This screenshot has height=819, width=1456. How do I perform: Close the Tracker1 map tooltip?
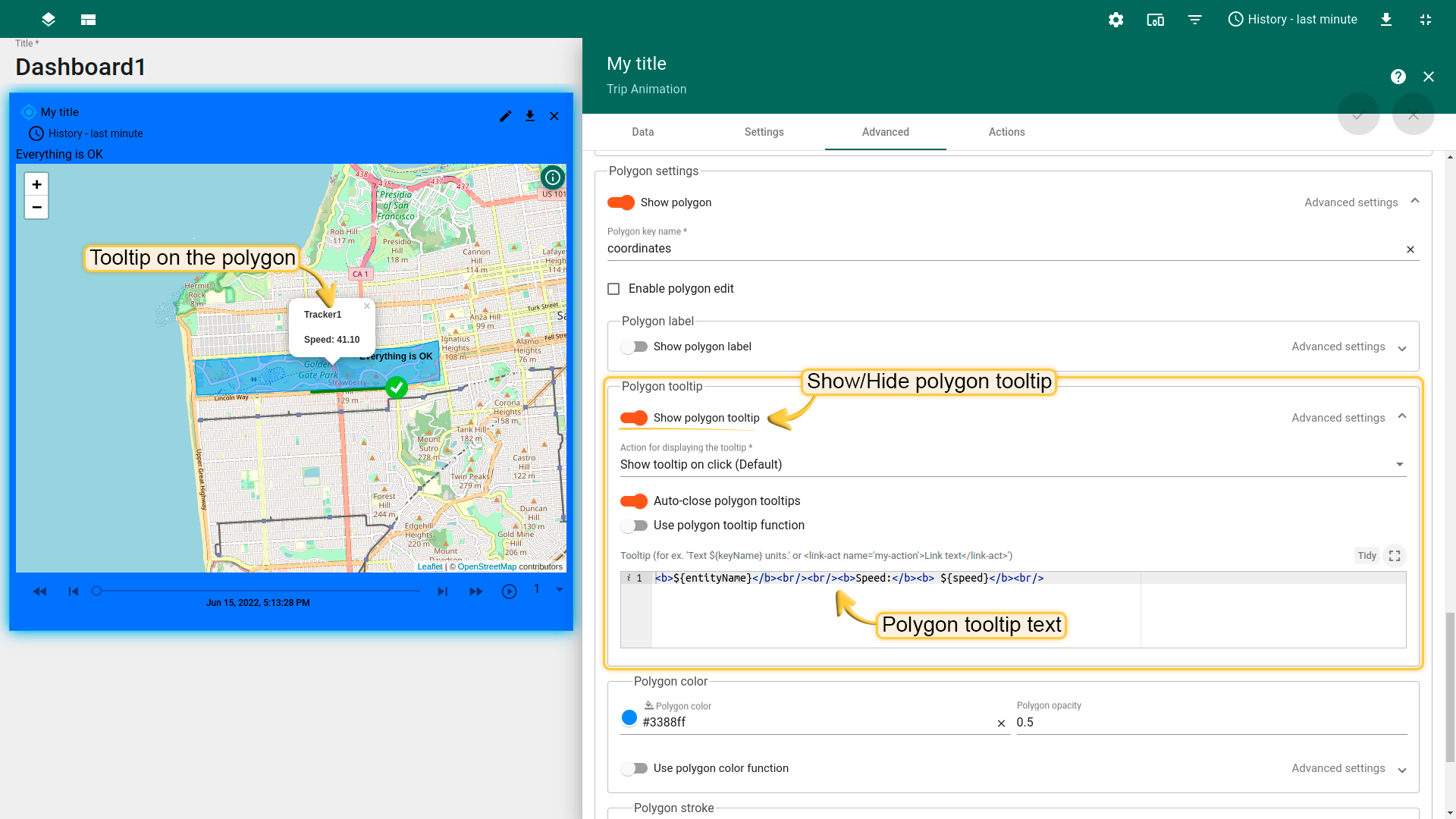(367, 306)
